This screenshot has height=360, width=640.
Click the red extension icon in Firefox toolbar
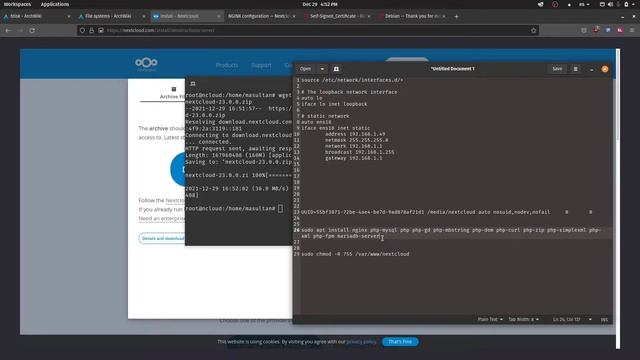pyautogui.click(x=596, y=30)
